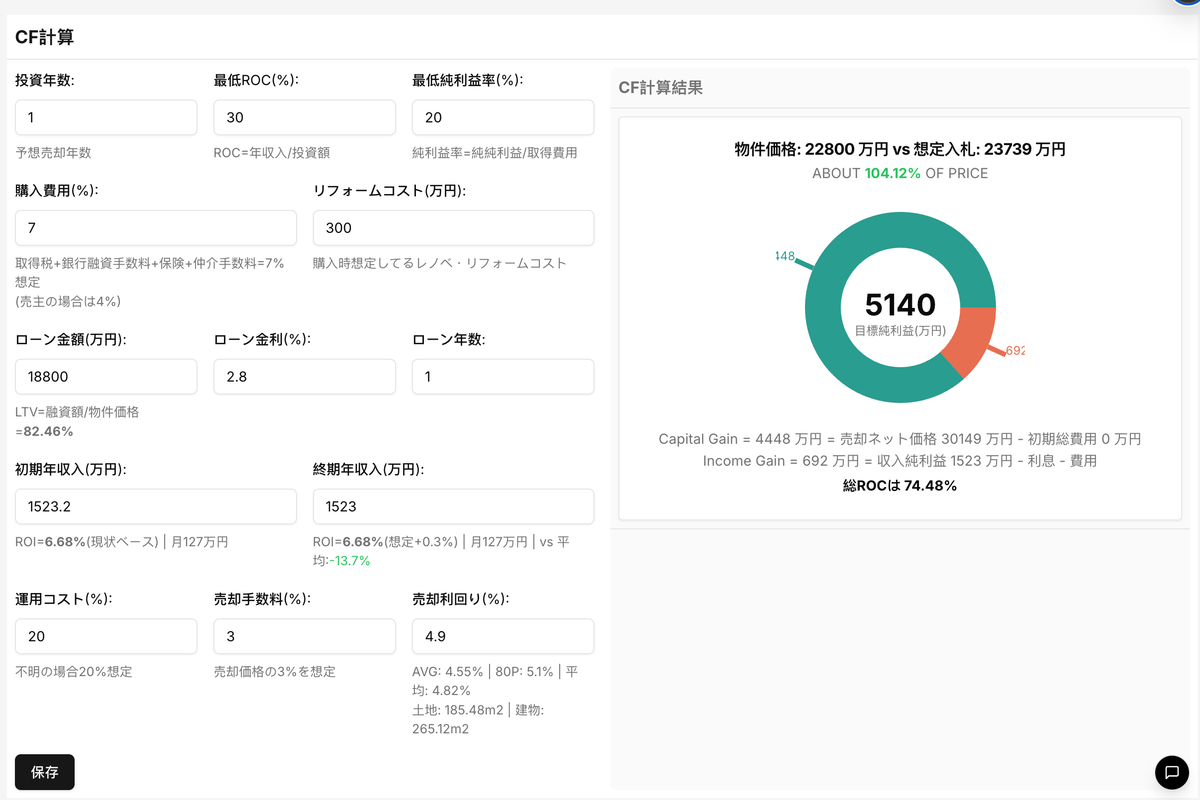Focus the 売却利回り(%) input
The height and width of the screenshot is (800, 1200).
(x=503, y=637)
